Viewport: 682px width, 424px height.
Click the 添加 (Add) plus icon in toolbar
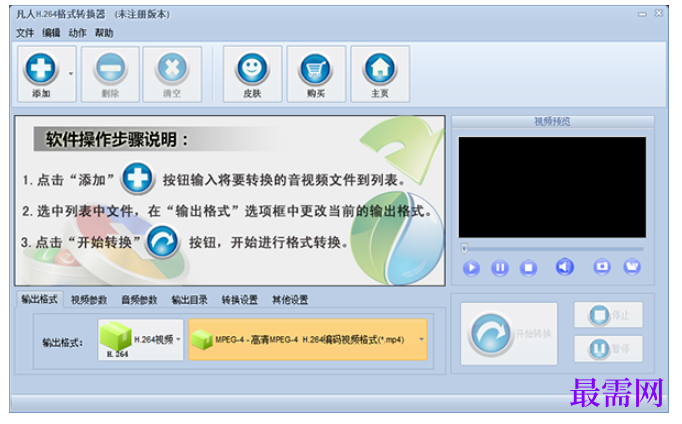pos(41,69)
